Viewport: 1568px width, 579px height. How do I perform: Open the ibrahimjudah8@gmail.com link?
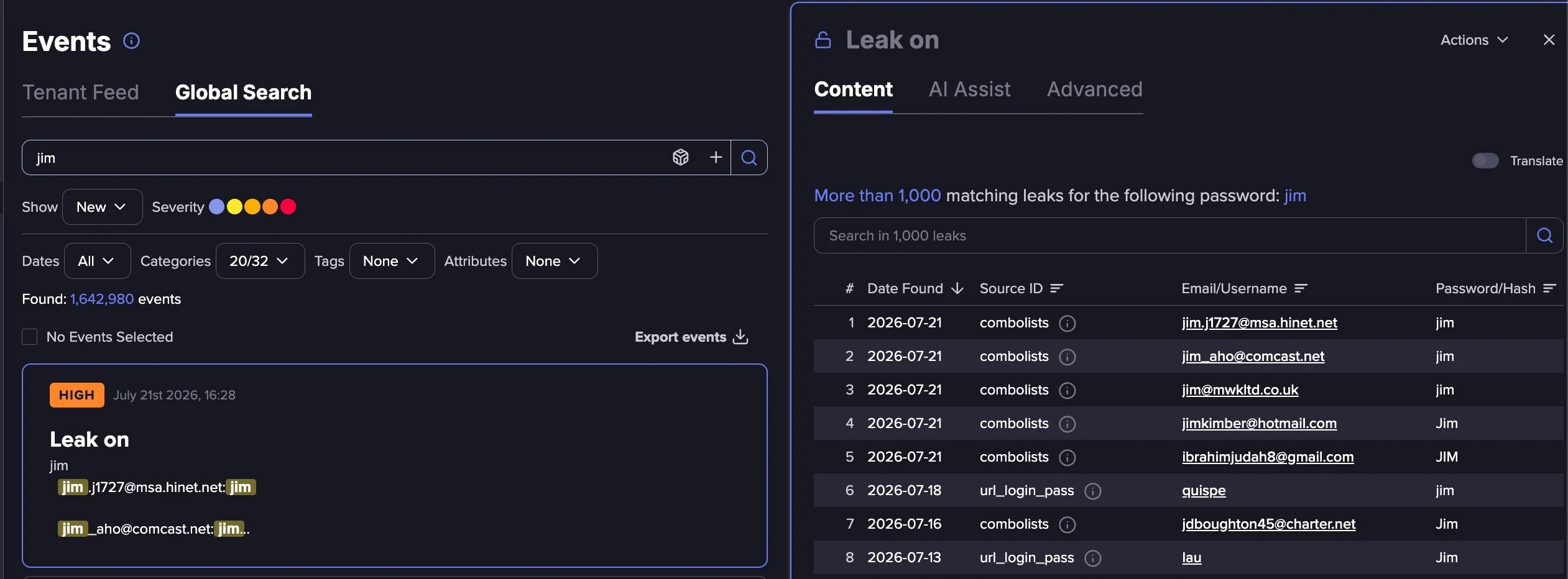(x=1268, y=457)
